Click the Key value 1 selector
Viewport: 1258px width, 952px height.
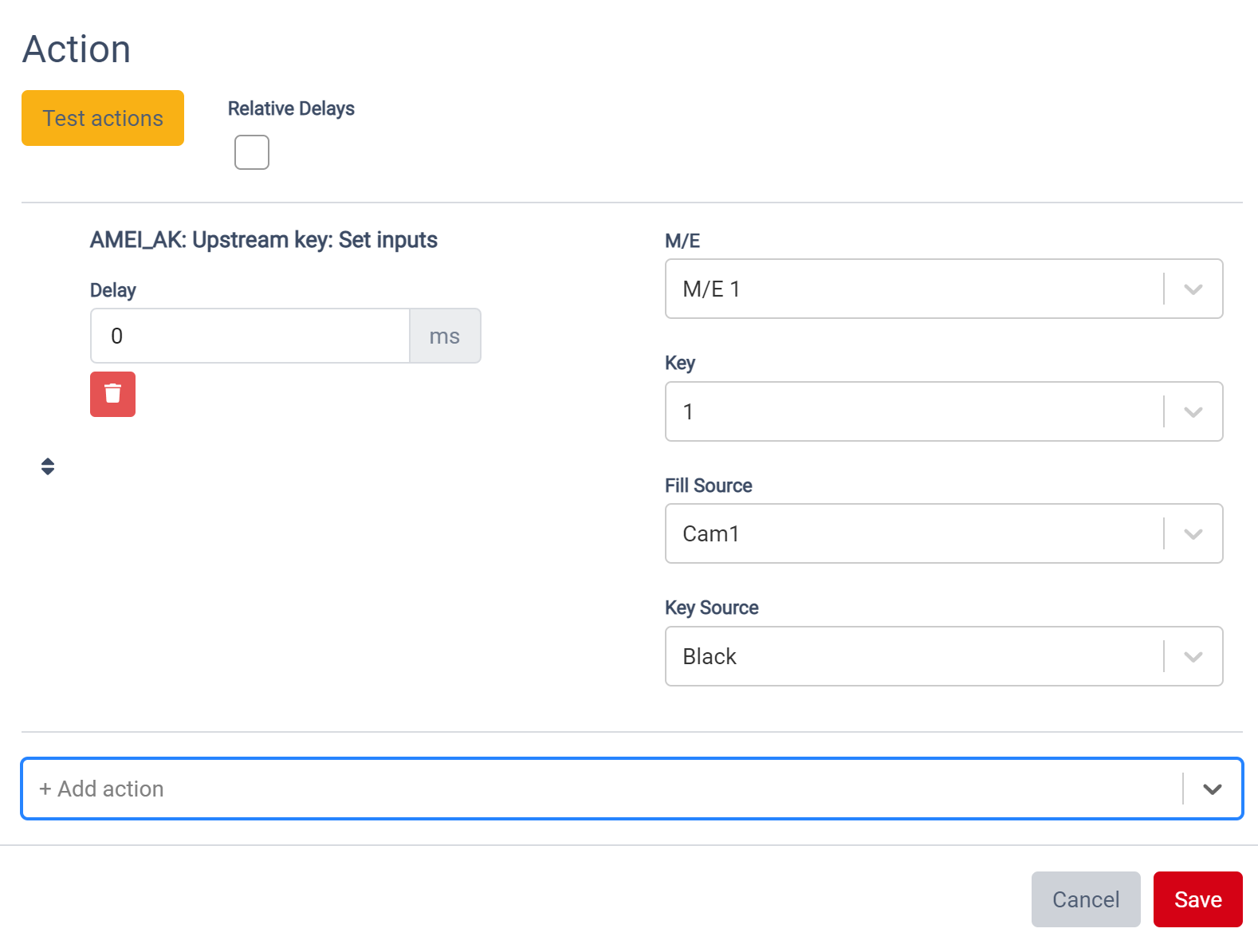click(x=944, y=411)
